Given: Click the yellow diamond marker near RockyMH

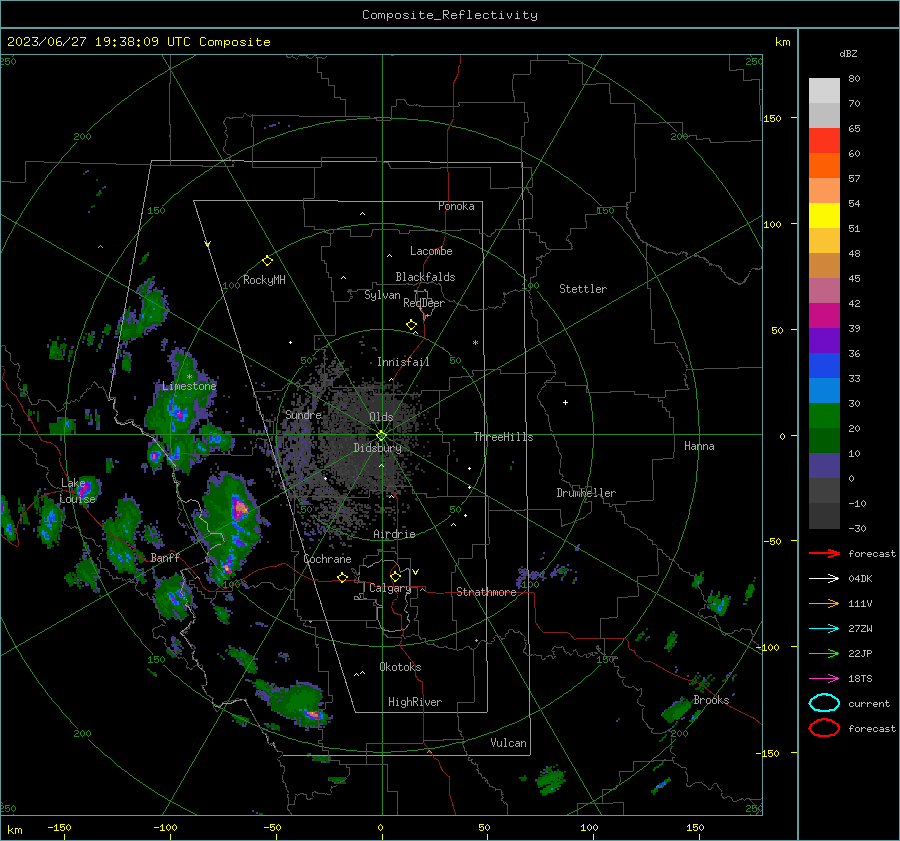Looking at the screenshot, I should [x=267, y=261].
